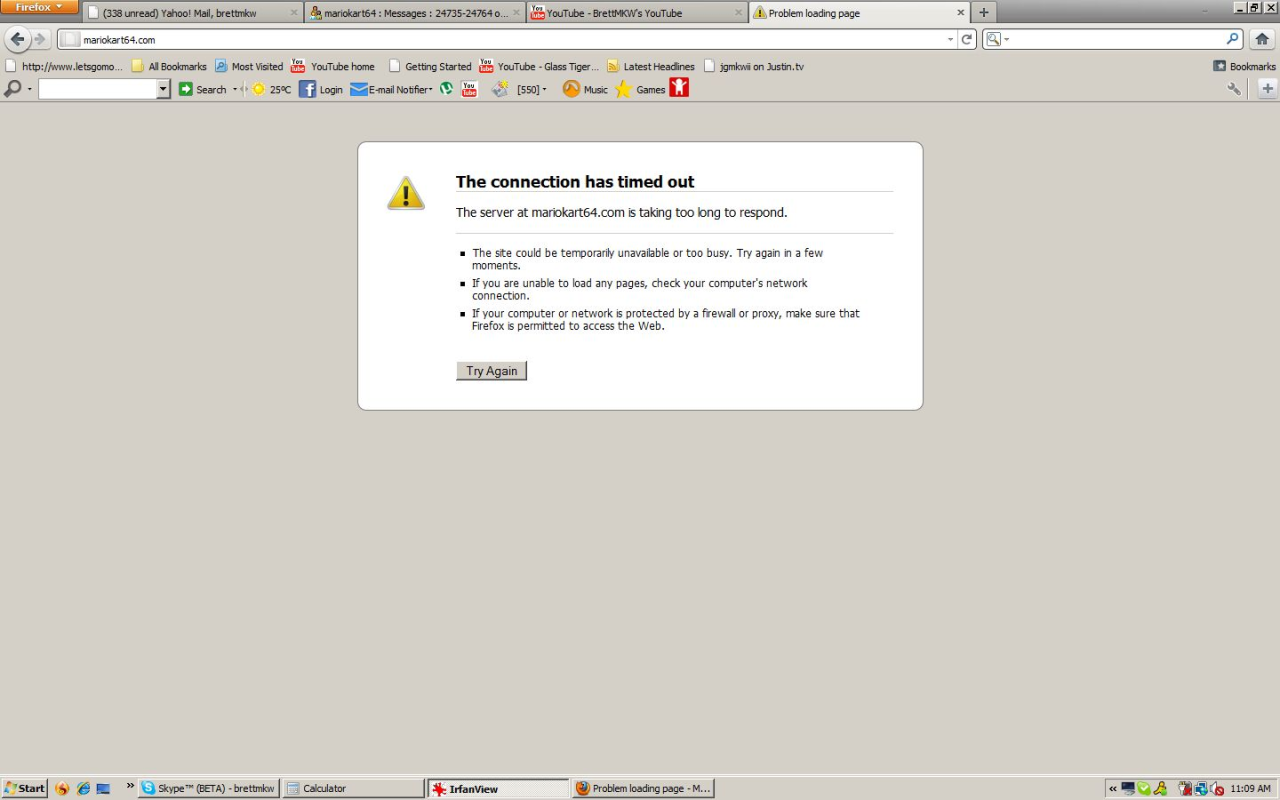
Task: Open the Most Visited bookmarks folder
Action: coord(249,66)
